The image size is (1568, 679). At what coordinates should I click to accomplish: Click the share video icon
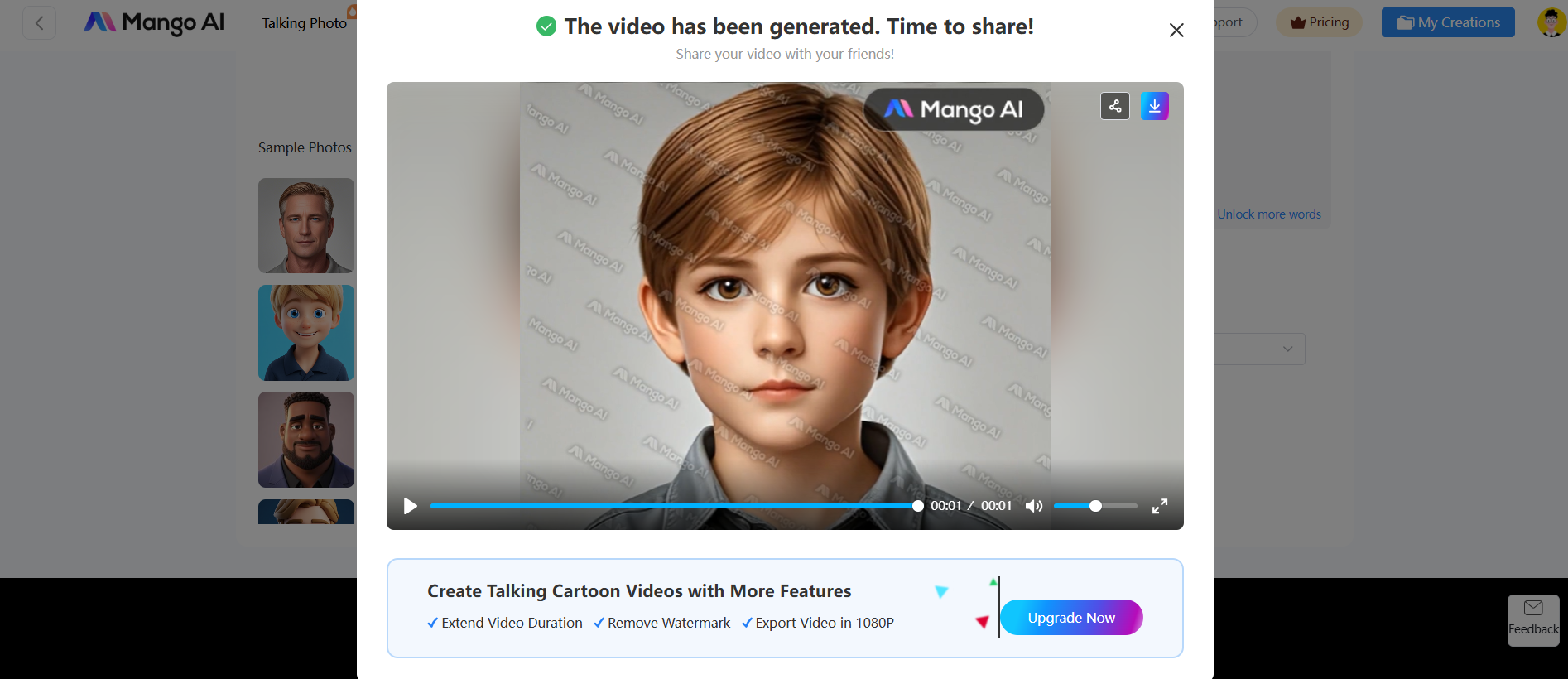(1115, 106)
